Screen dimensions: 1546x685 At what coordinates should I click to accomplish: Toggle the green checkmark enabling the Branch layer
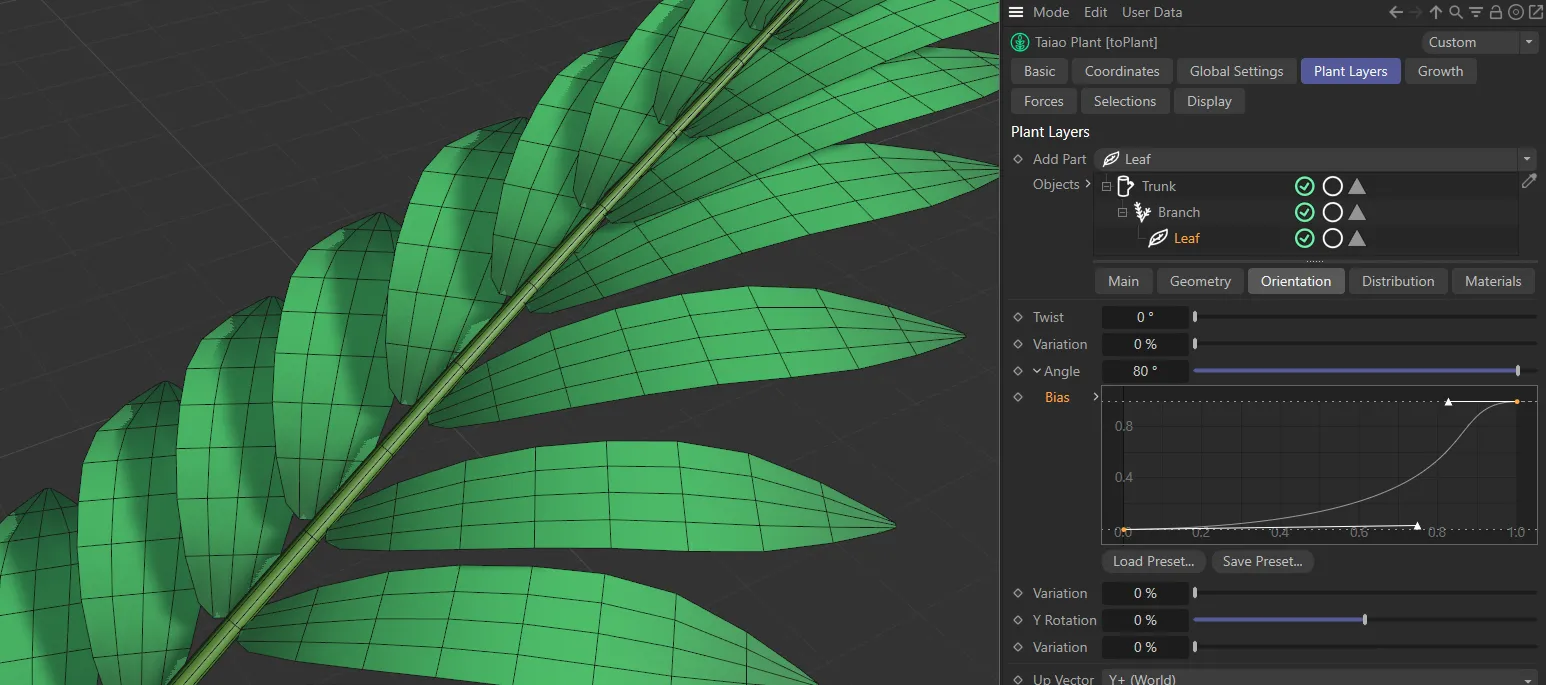coord(1304,212)
